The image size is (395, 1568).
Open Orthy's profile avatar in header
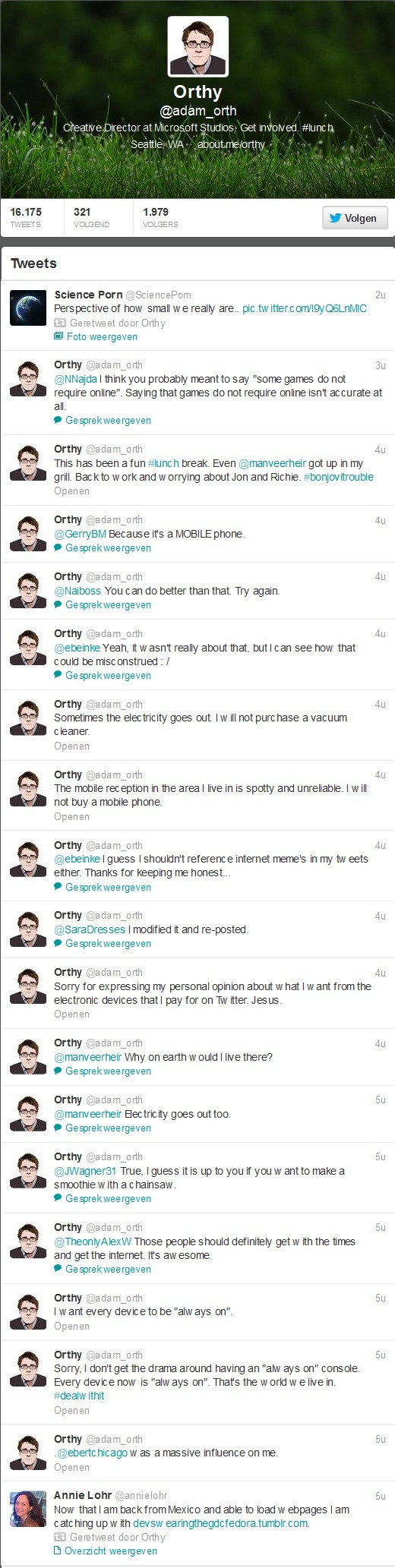(198, 47)
